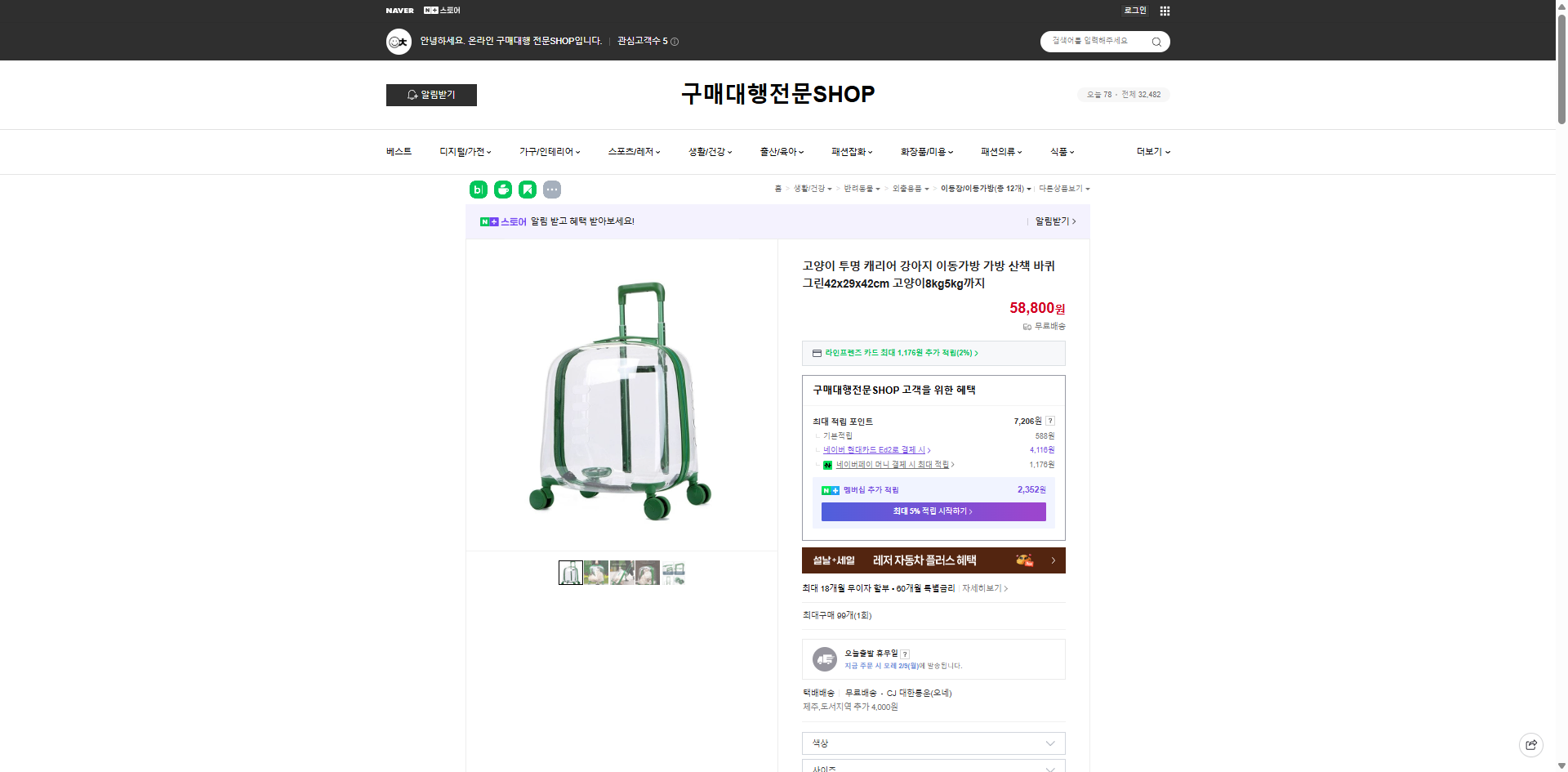Save product with the Naver Keep bookmark icon
The width and height of the screenshot is (1568, 772).
(528, 189)
